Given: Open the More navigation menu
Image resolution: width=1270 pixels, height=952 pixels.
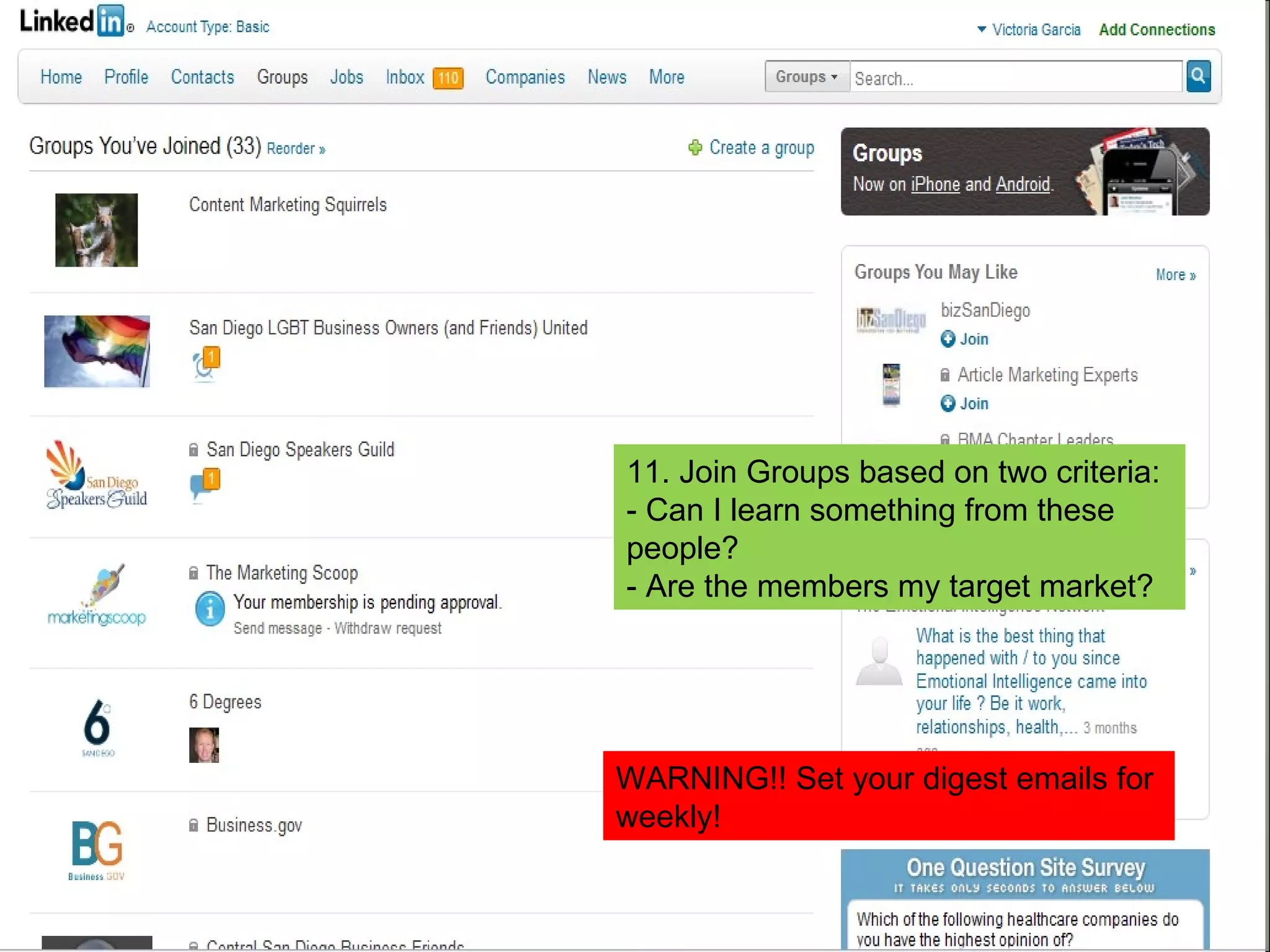Looking at the screenshot, I should pyautogui.click(x=667, y=77).
